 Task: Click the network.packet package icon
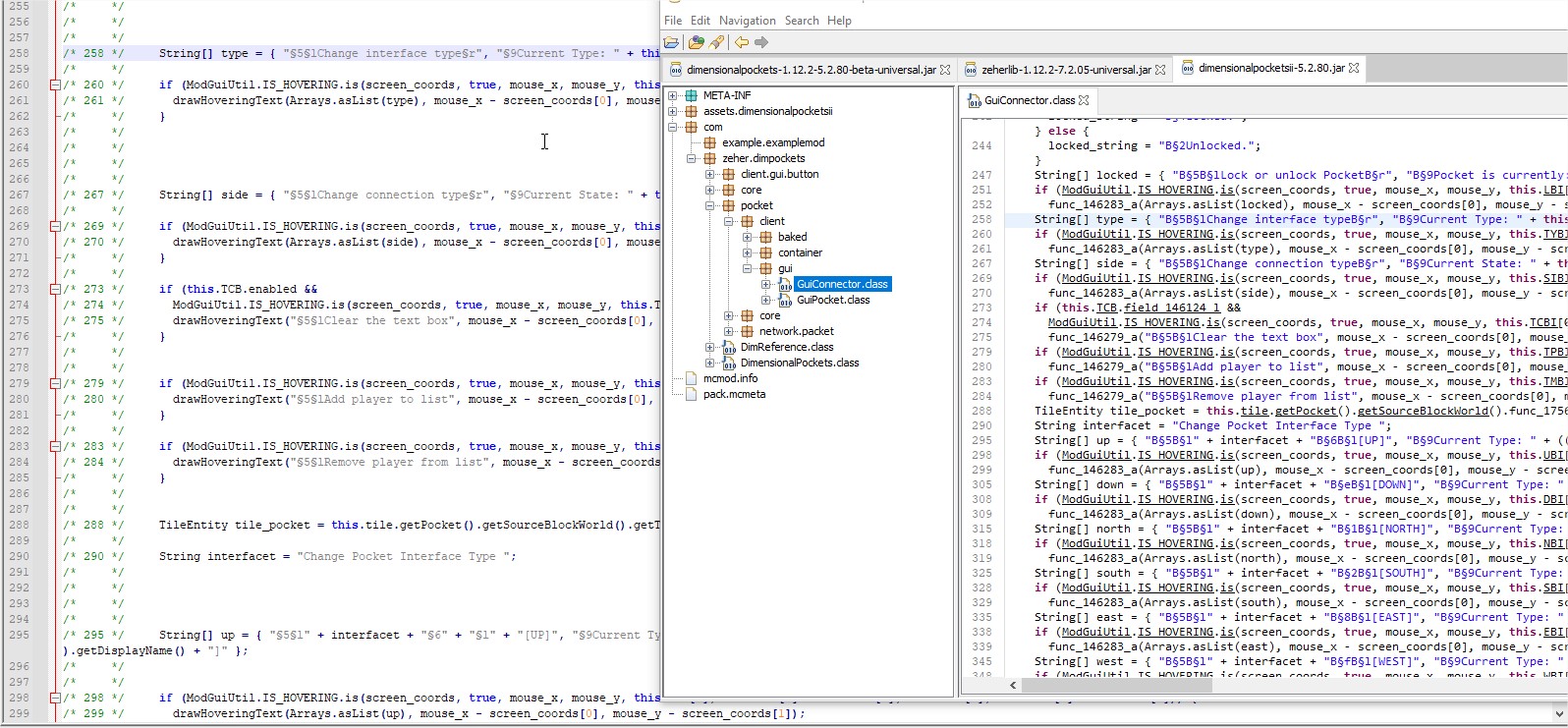pyautogui.click(x=748, y=331)
